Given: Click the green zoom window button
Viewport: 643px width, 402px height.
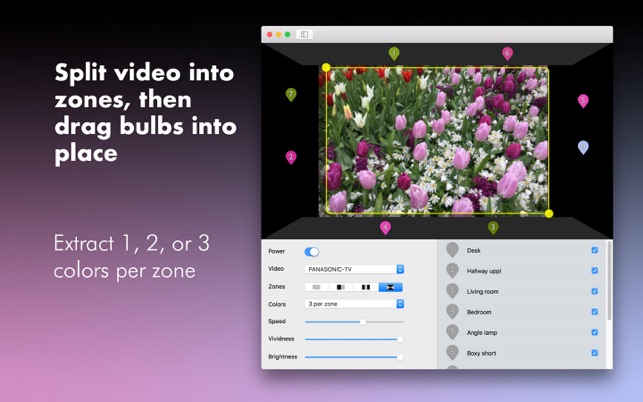Looking at the screenshot, I should pos(287,34).
